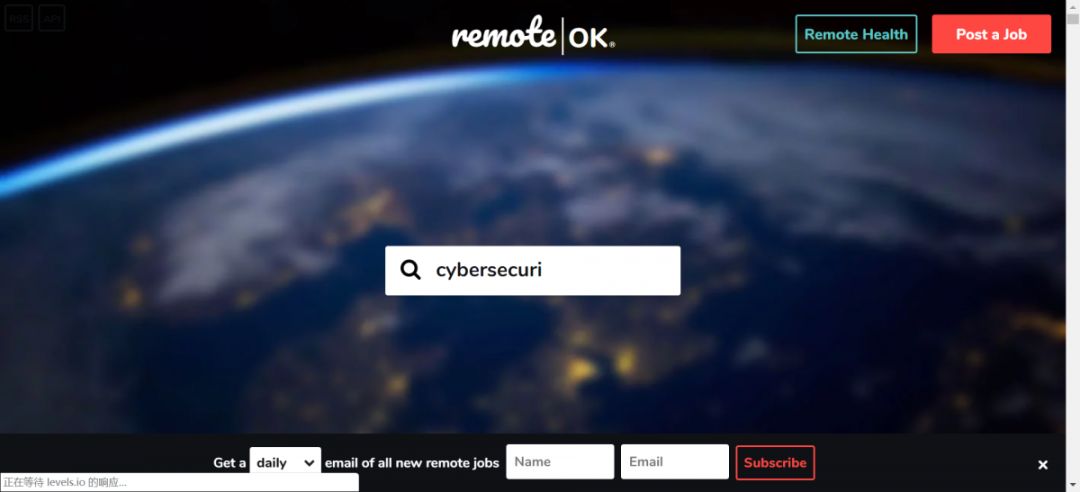Click the Subscribe button
Screen dimensions: 1080x492
[775, 462]
